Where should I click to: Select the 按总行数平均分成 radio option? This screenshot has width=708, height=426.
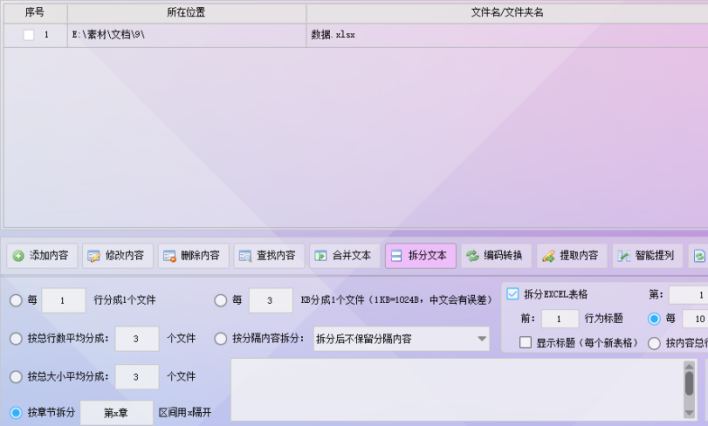click(16, 339)
